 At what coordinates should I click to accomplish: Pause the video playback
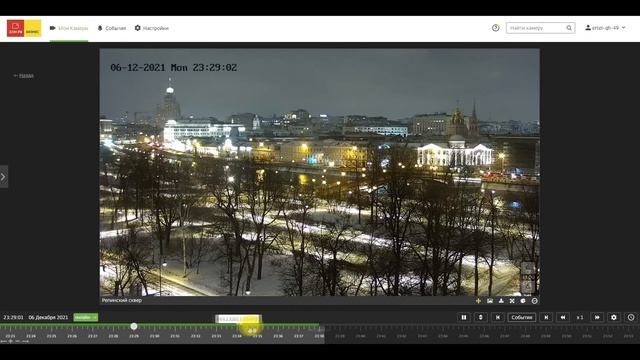[x=464, y=317]
